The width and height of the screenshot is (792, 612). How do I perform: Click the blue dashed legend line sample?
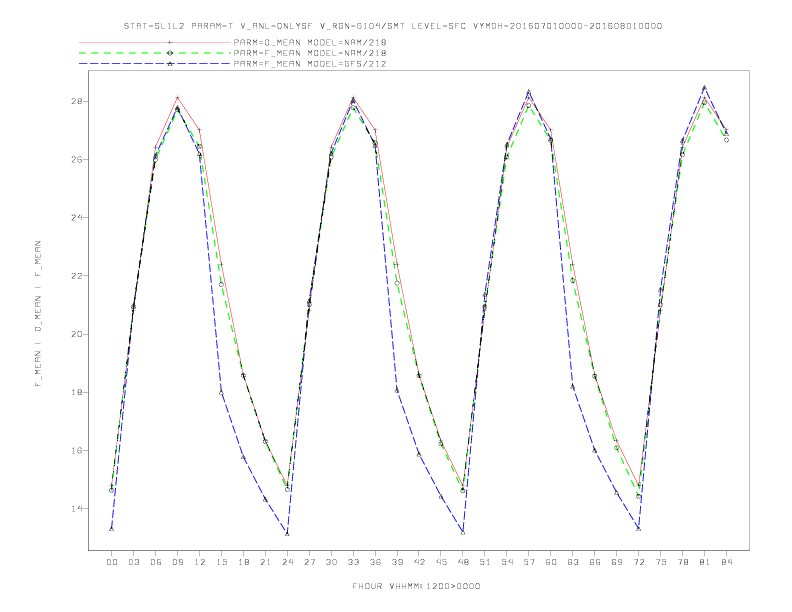[155, 64]
